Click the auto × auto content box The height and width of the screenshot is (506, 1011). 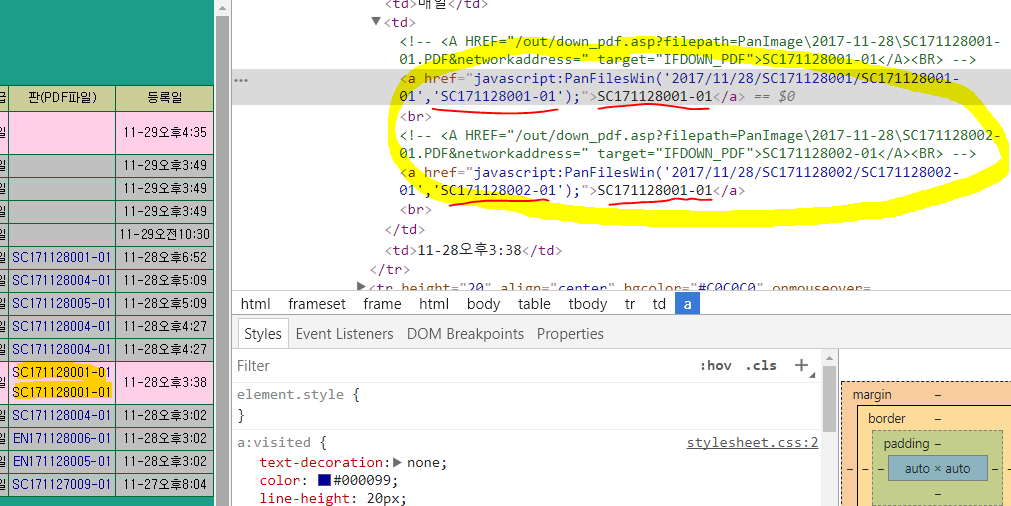(x=937, y=468)
